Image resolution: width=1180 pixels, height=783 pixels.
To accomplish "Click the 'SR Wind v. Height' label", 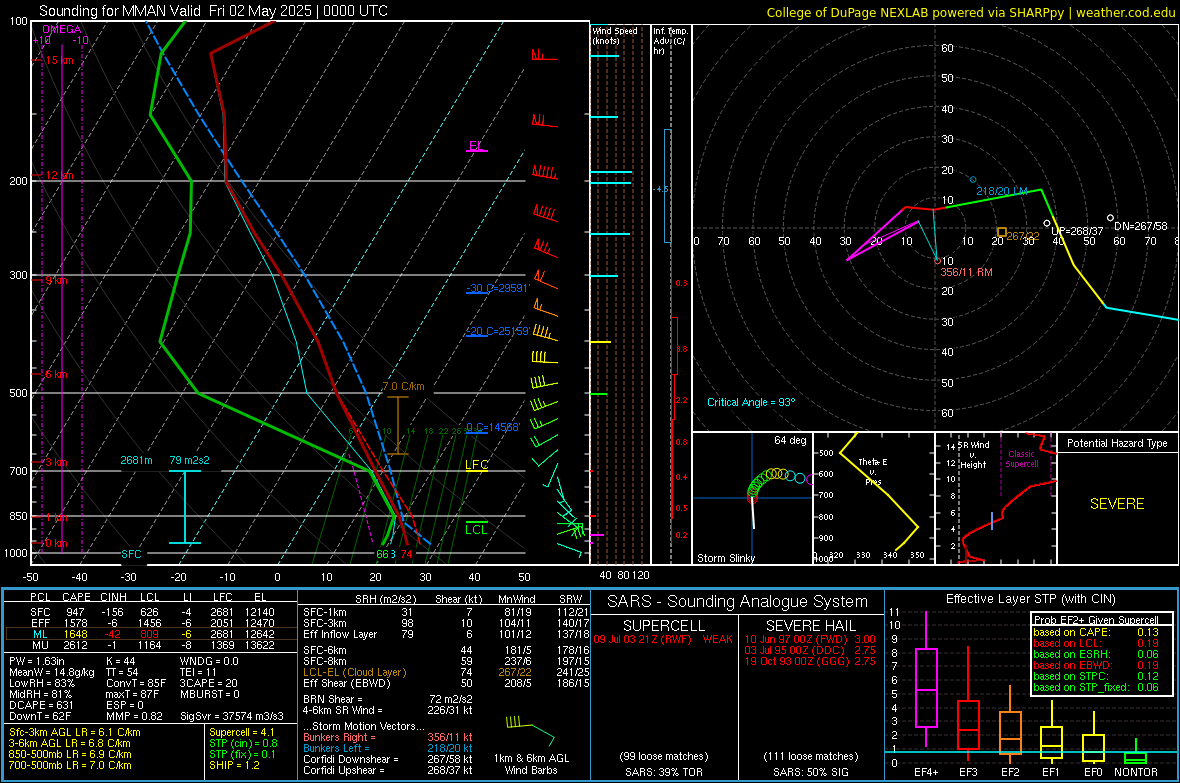I will [x=973, y=455].
